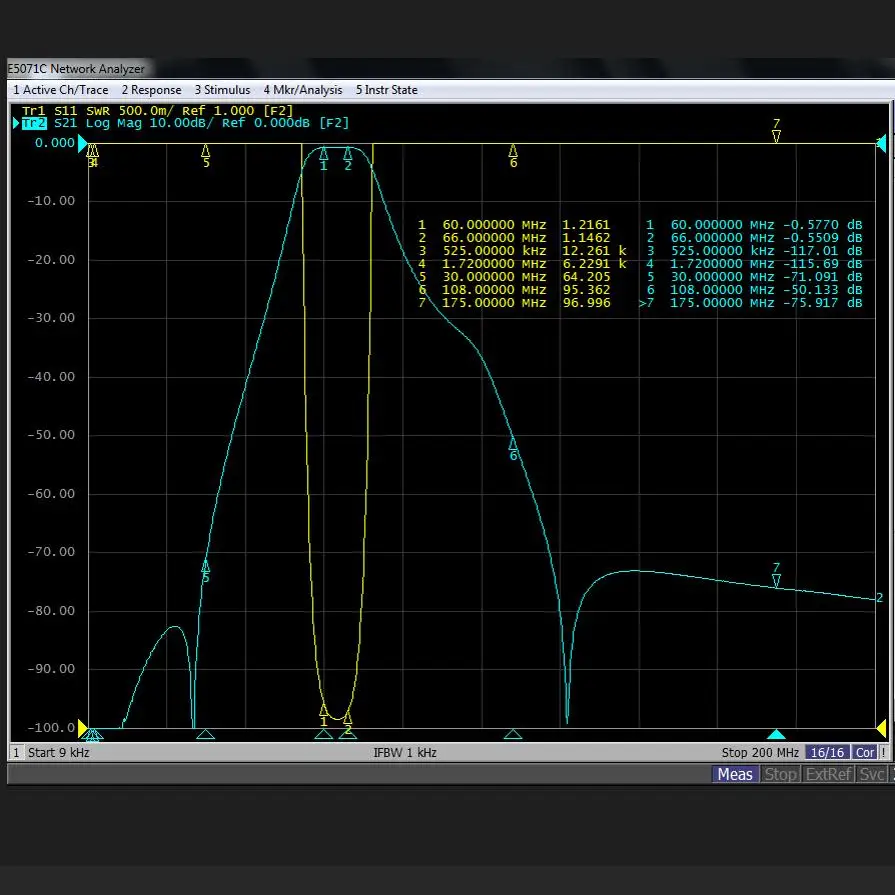Select yellow marker 7 at the top gridline

tap(776, 136)
